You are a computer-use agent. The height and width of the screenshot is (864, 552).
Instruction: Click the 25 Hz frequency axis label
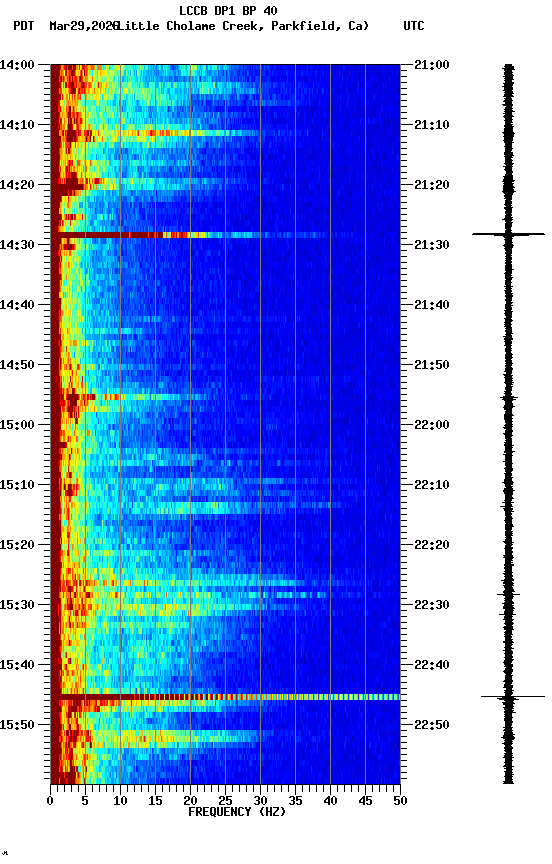tap(225, 801)
